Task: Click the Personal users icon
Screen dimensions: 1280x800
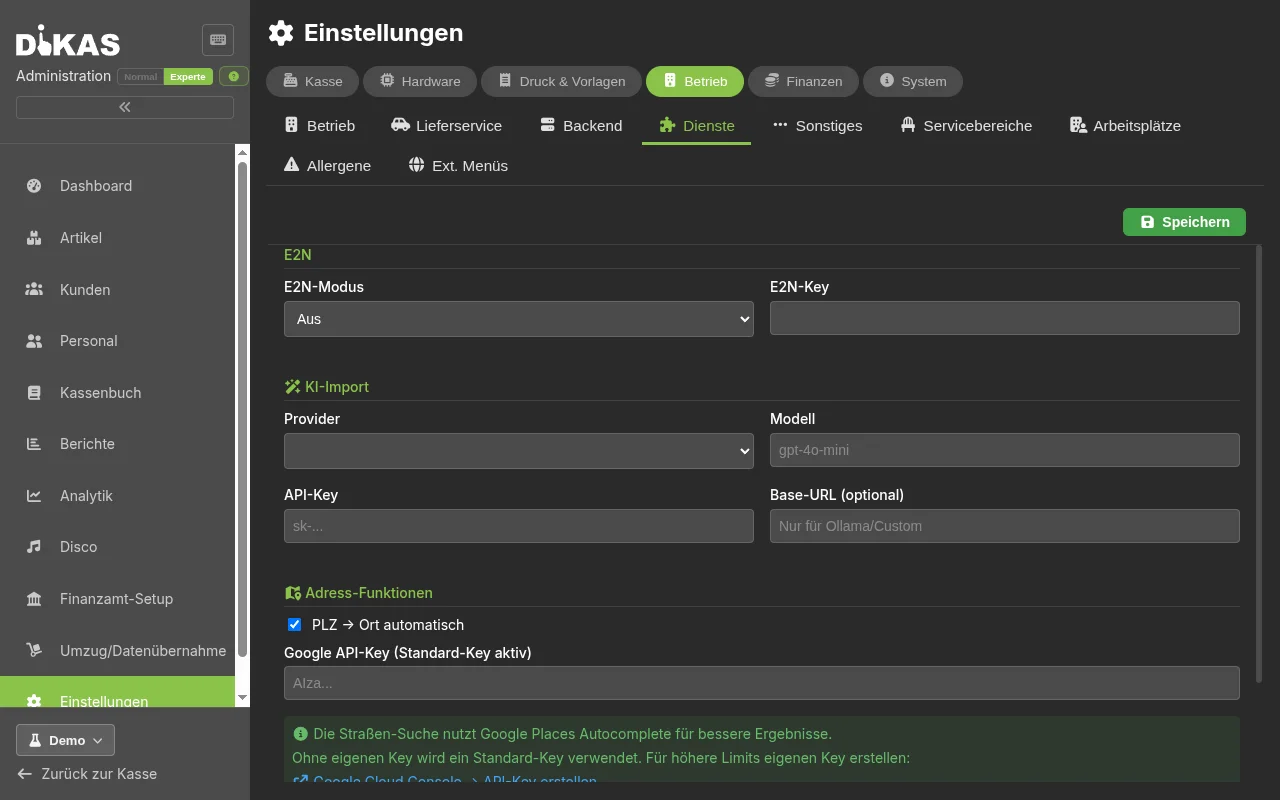Action: [34, 341]
